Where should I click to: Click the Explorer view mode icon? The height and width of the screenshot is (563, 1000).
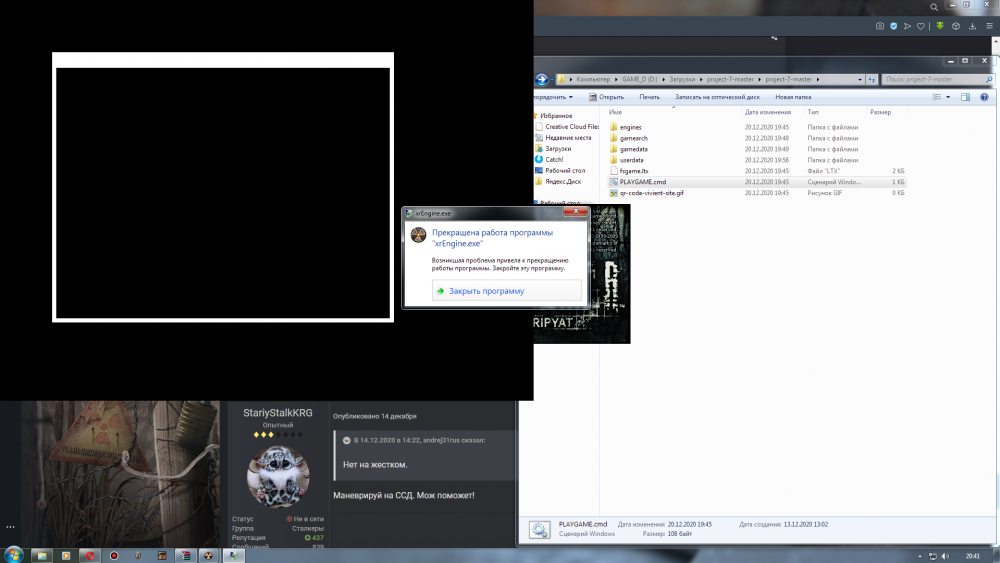(x=937, y=97)
